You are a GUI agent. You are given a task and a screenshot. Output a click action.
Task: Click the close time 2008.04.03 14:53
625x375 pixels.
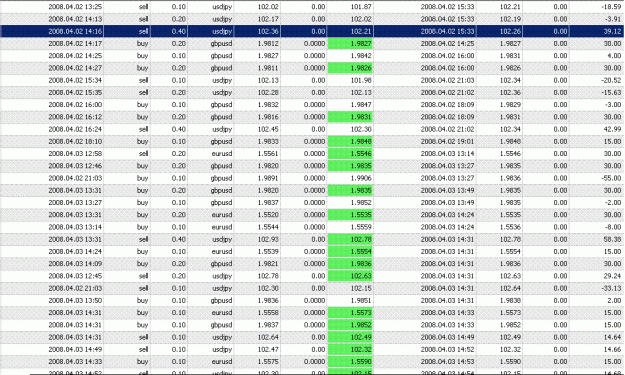[447, 361]
